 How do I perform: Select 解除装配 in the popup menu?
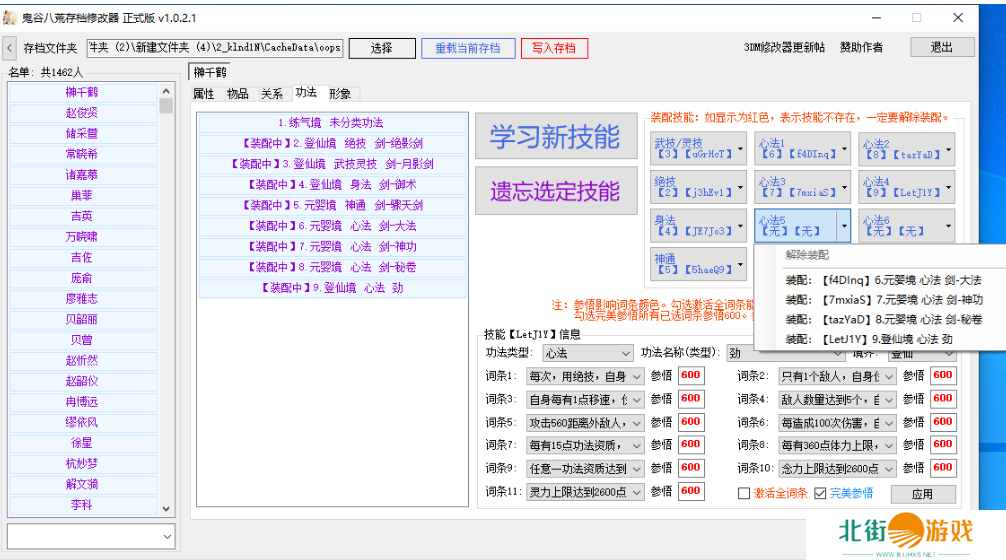(x=807, y=255)
